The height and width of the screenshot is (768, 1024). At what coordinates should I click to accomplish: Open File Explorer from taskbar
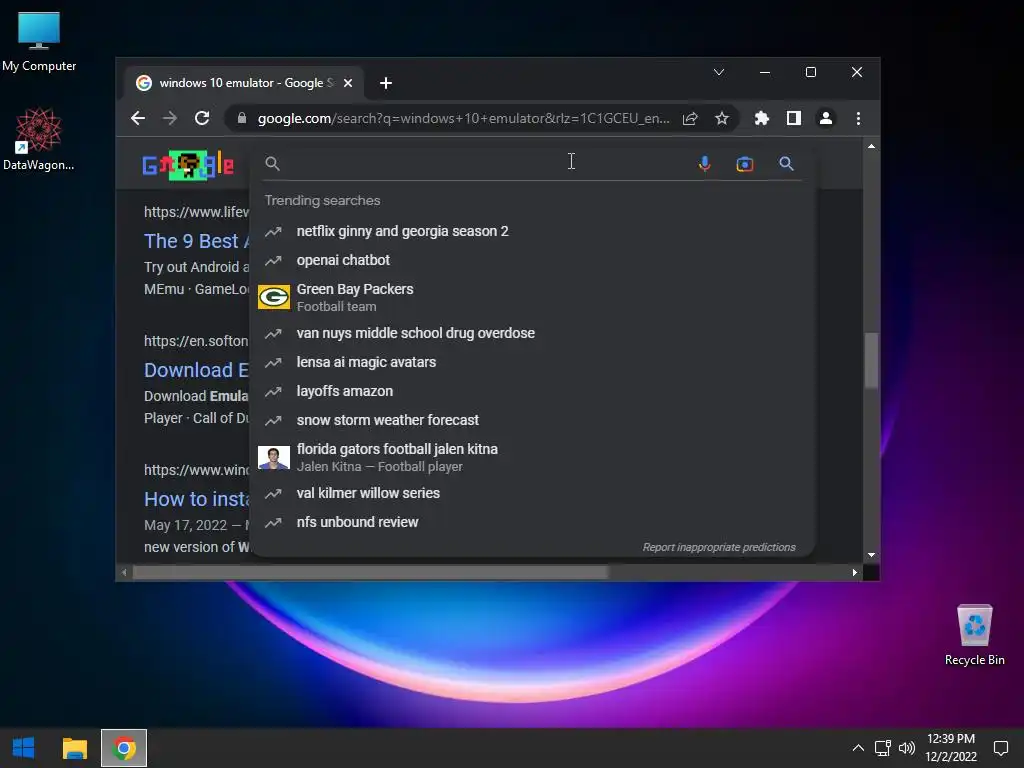[x=74, y=748]
